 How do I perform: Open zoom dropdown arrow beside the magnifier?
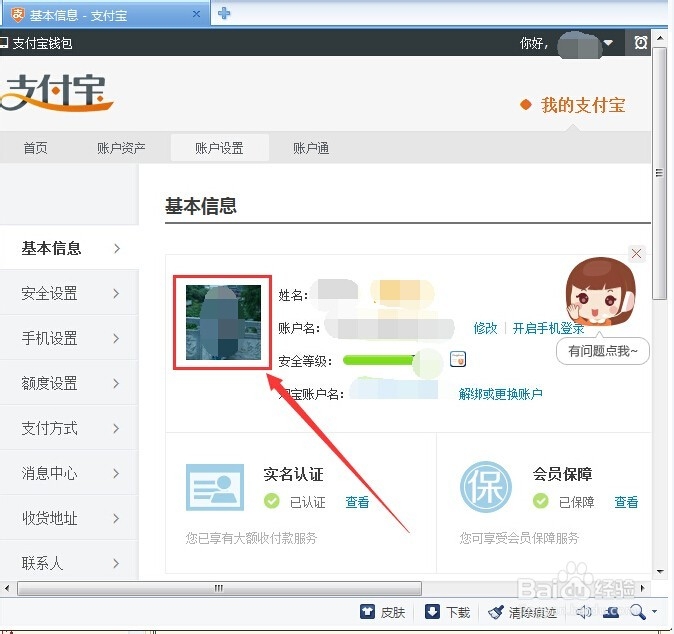pyautogui.click(x=654, y=612)
